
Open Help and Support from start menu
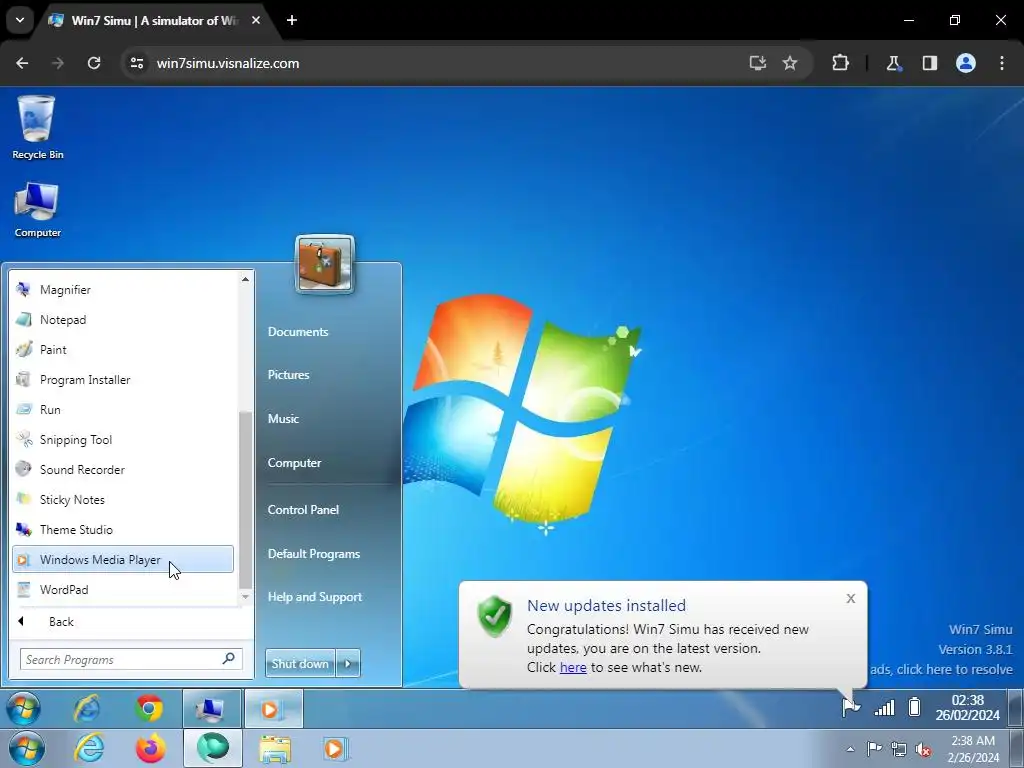(315, 597)
